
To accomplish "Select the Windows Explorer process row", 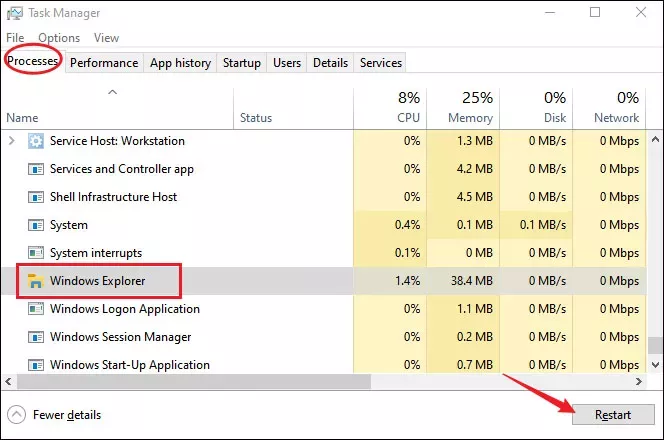I will point(324,281).
